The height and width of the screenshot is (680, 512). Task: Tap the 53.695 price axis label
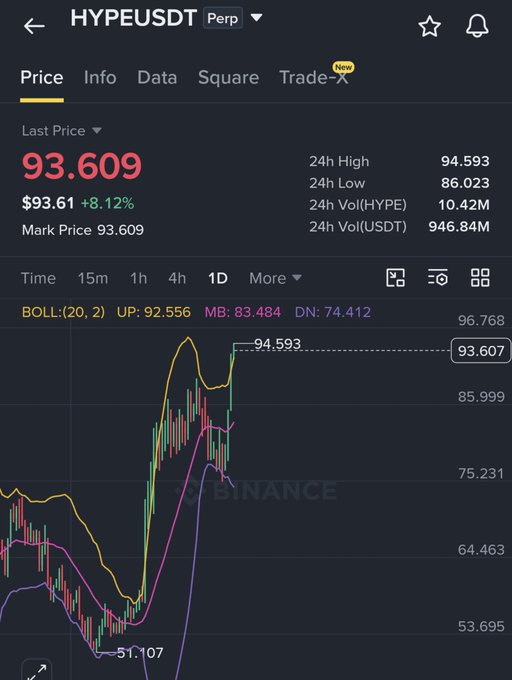tap(481, 626)
